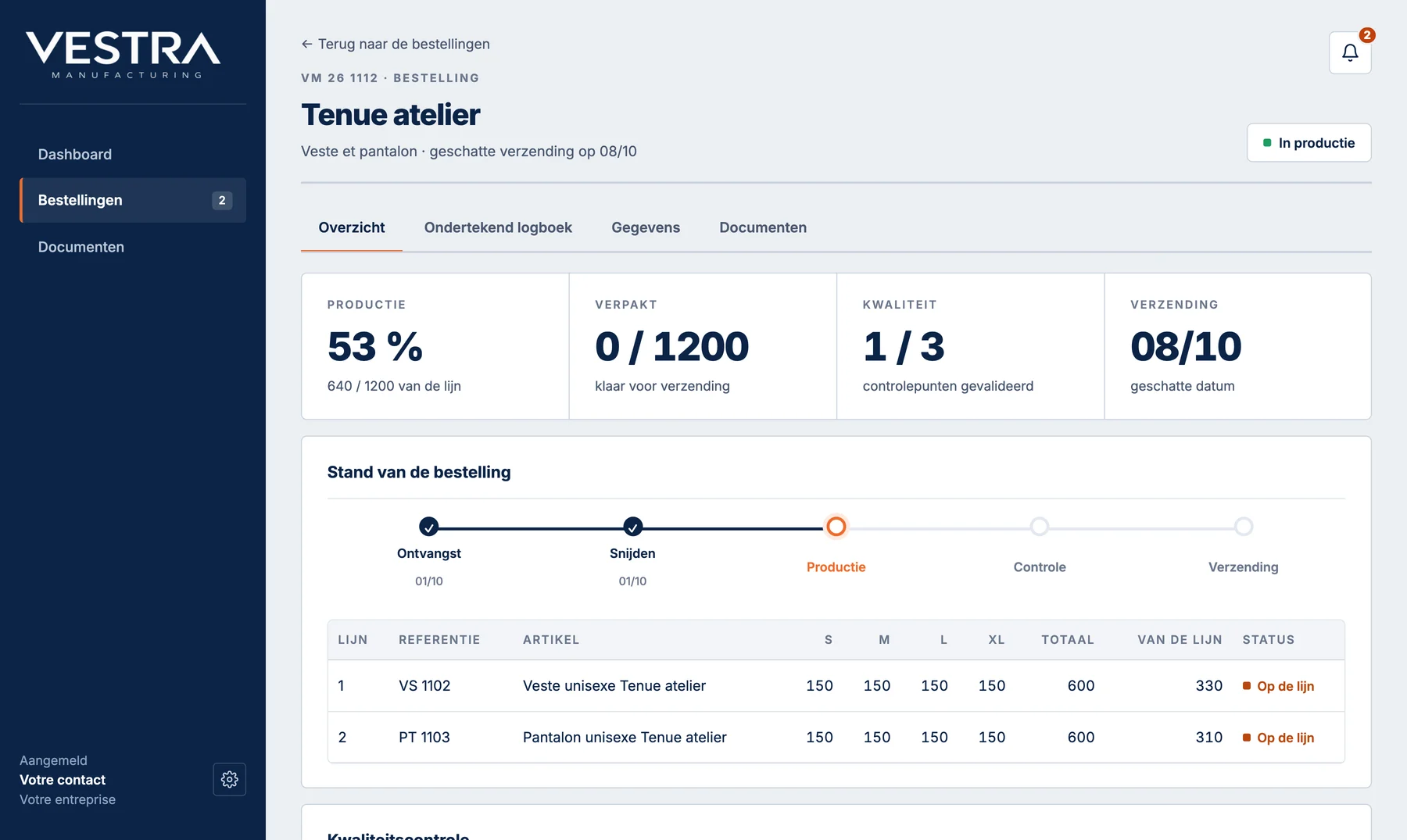The image size is (1407, 840).
Task: Click the Referentie column header
Action: (439, 639)
